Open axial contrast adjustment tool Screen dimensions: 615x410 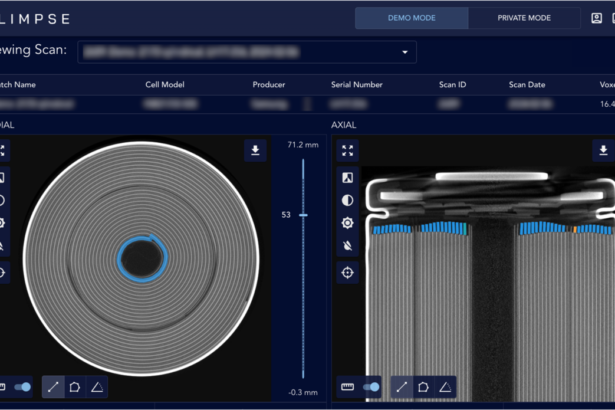(347, 199)
